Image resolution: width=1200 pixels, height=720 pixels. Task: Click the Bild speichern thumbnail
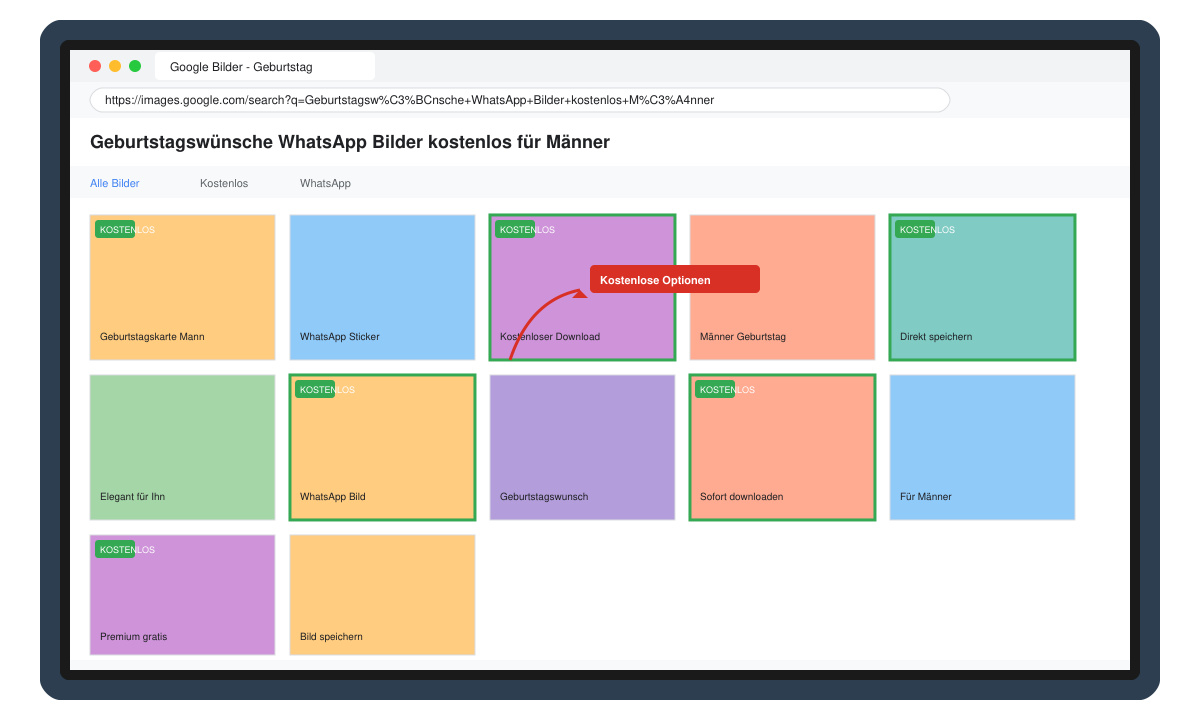382,595
